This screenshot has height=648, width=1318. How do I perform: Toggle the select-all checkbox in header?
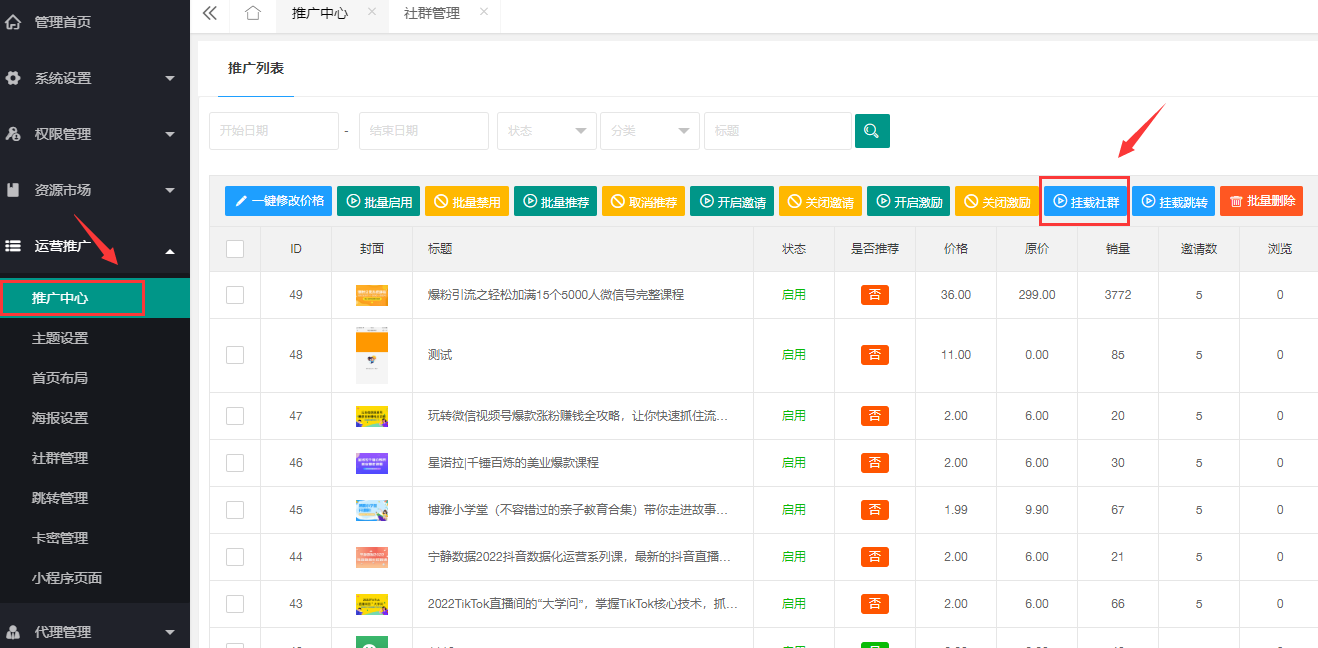[x=235, y=249]
